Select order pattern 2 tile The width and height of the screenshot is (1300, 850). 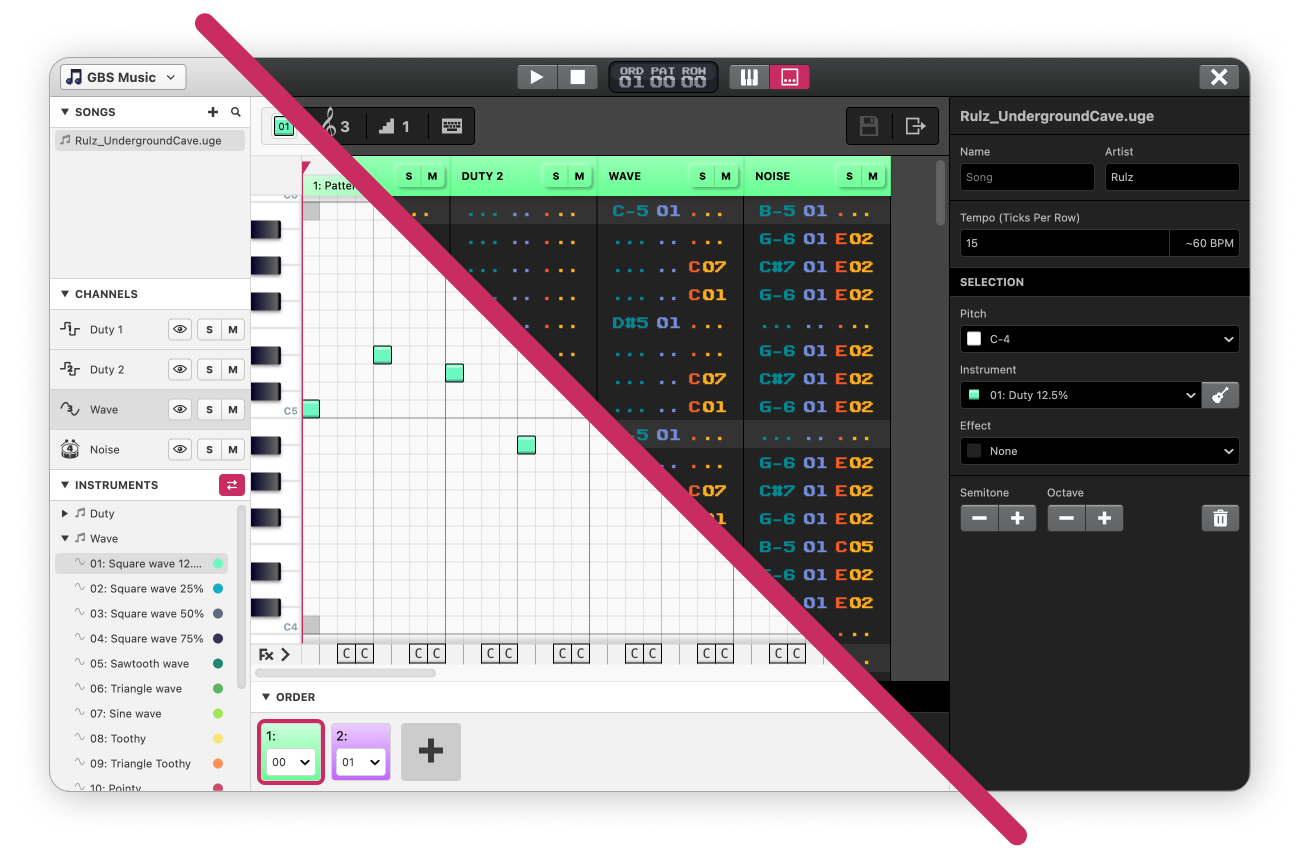tap(360, 751)
